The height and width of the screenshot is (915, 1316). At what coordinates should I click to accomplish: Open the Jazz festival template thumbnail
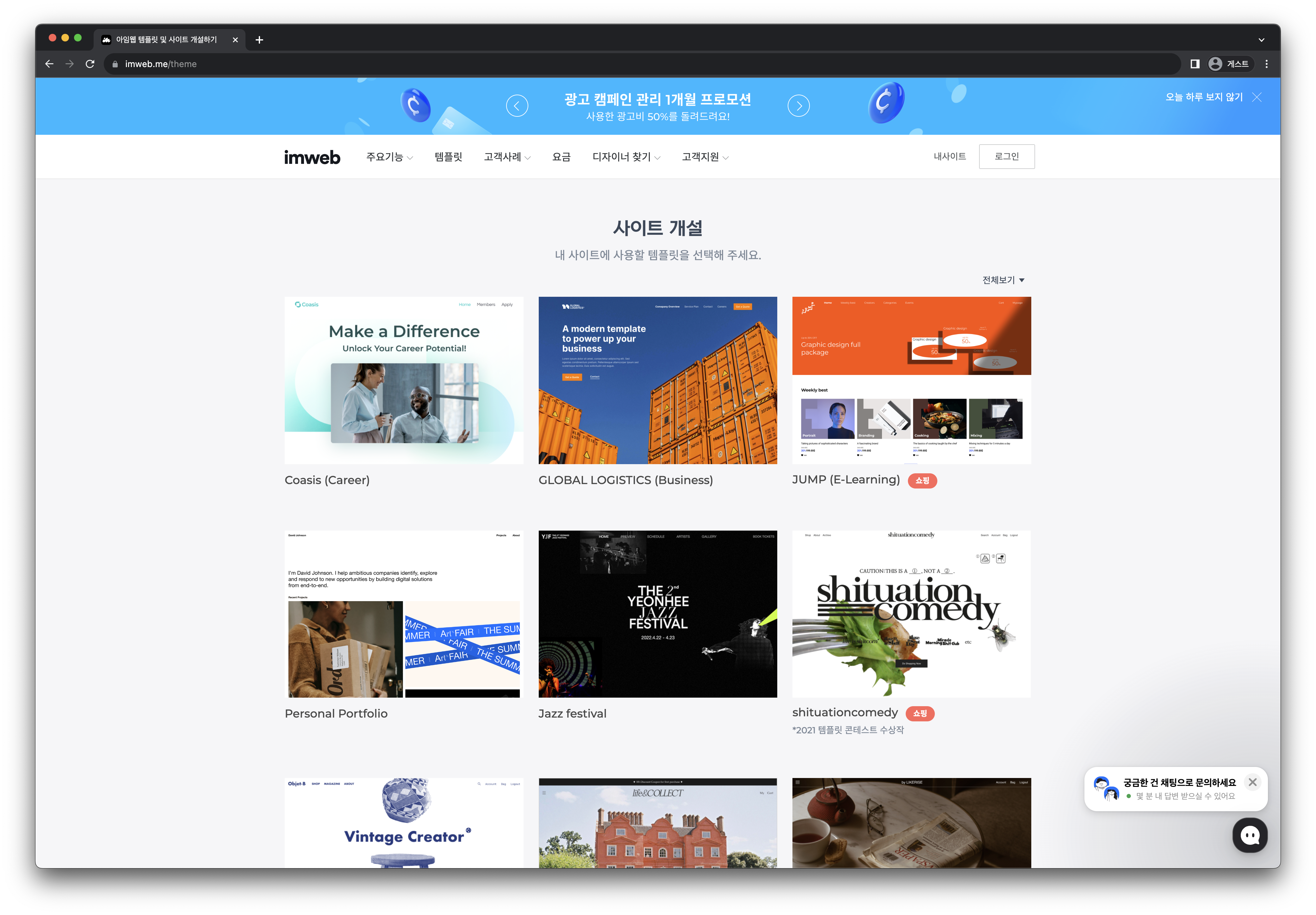tap(657, 613)
